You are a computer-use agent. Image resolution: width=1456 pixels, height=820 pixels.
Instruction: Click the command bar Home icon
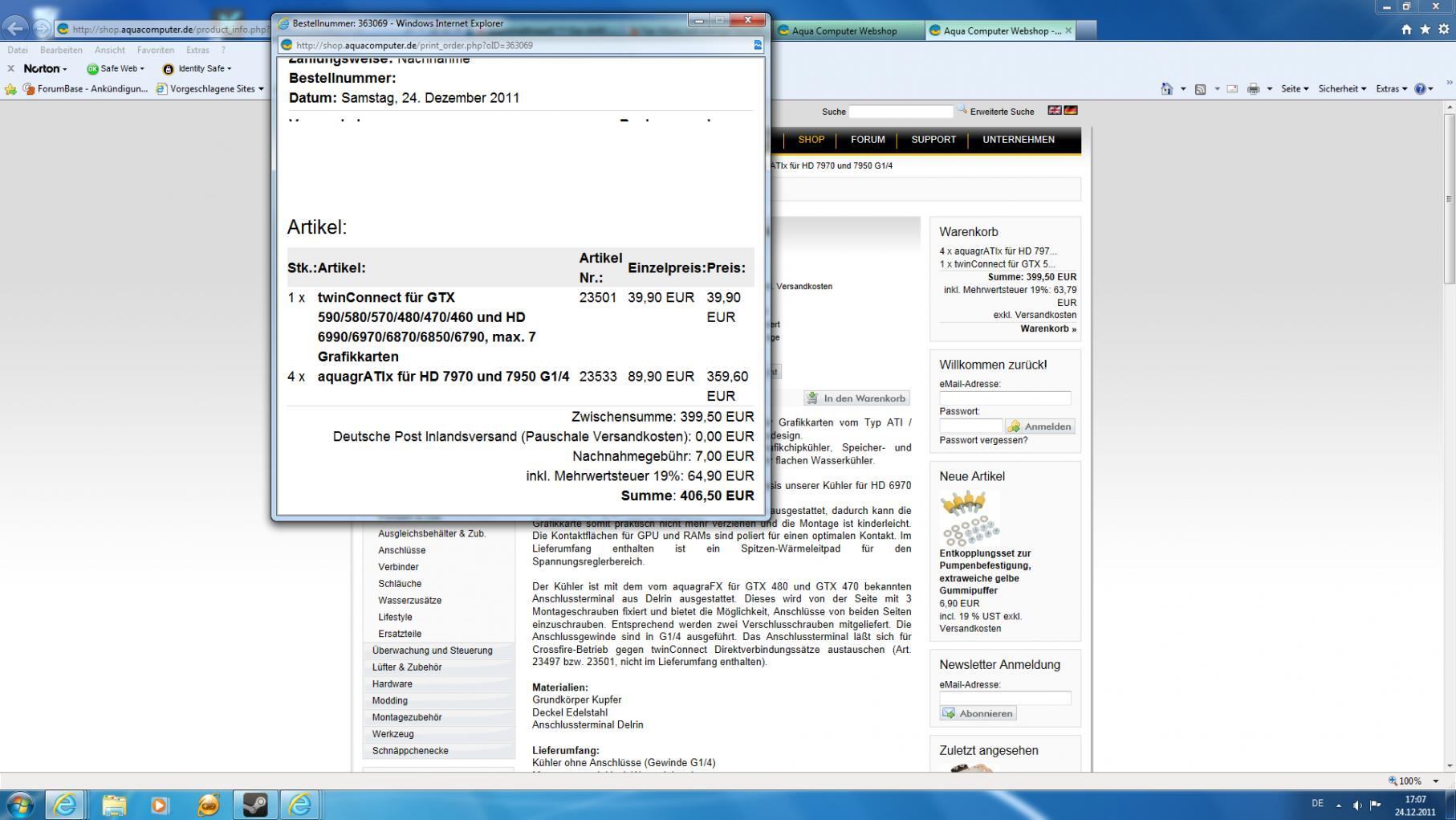pos(1167,89)
